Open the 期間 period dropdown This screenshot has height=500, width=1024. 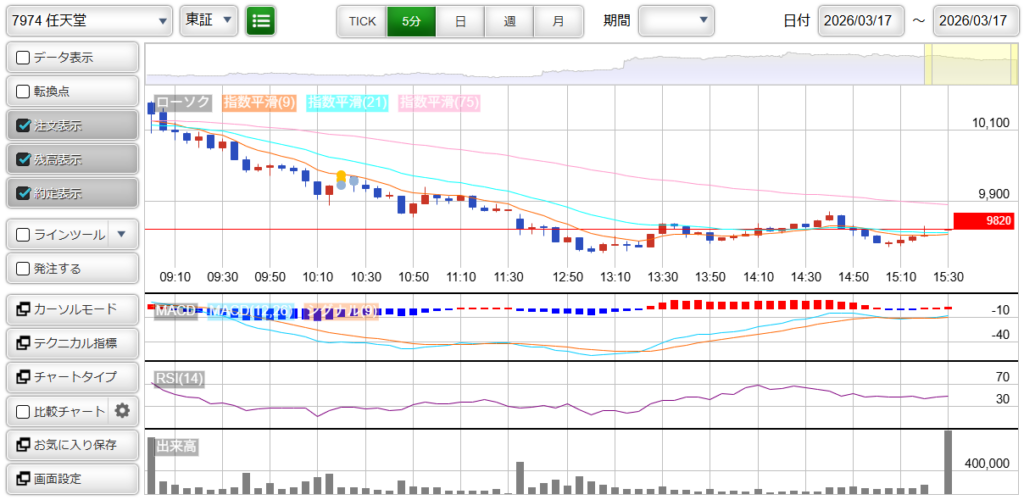click(676, 20)
